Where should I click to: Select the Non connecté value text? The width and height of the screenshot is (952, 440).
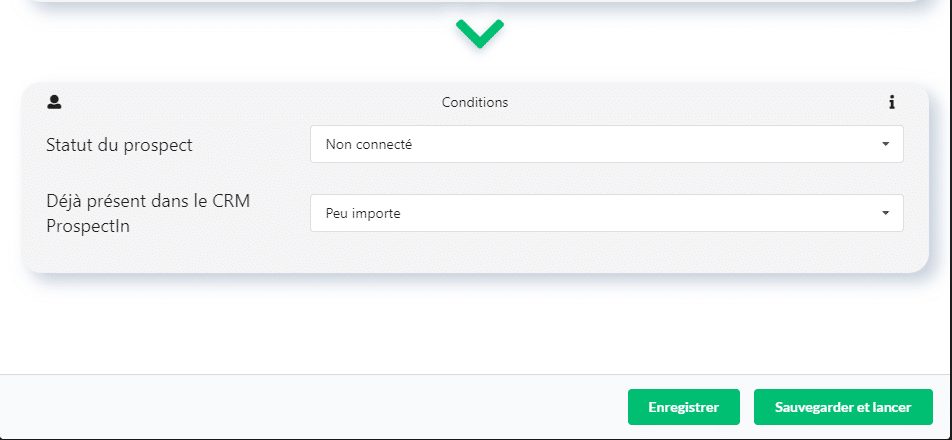[x=369, y=144]
